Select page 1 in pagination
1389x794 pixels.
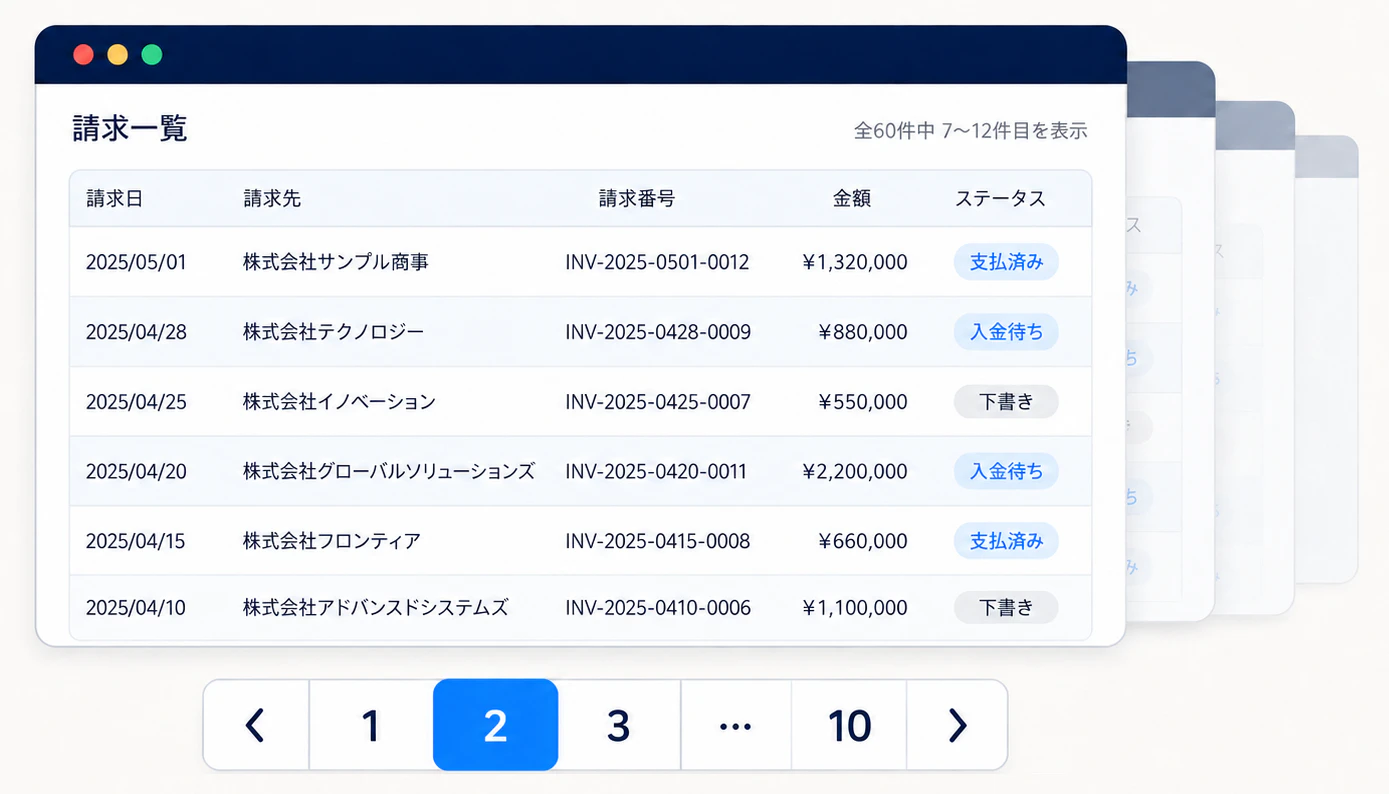[x=371, y=725]
